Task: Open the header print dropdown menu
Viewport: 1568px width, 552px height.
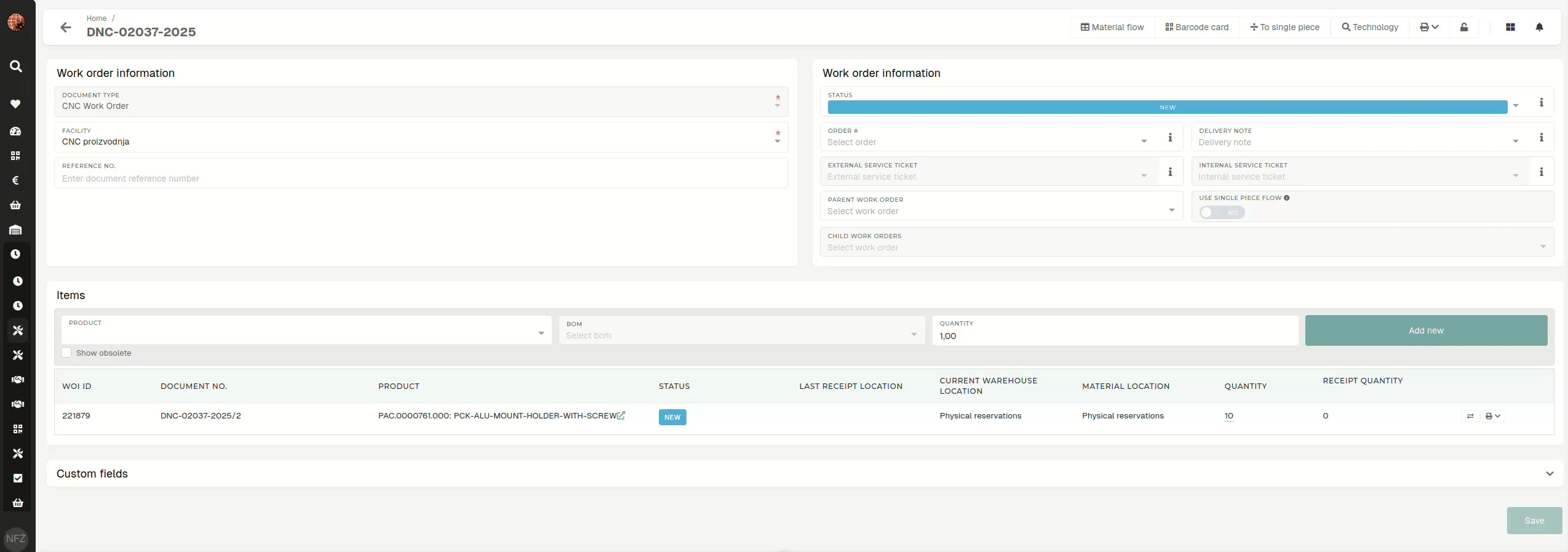Action: pos(1429,27)
